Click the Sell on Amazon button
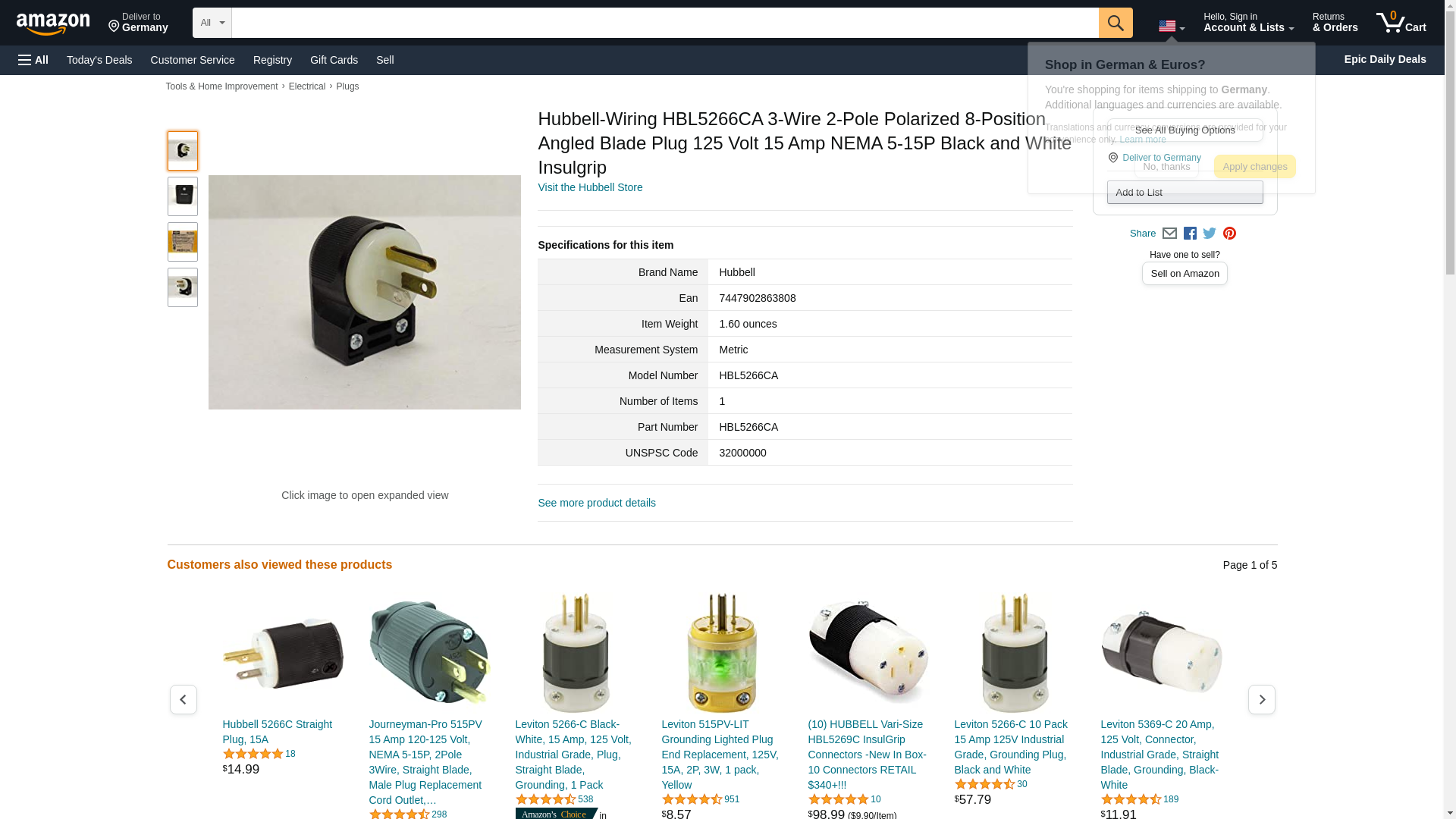 [x=1185, y=273]
